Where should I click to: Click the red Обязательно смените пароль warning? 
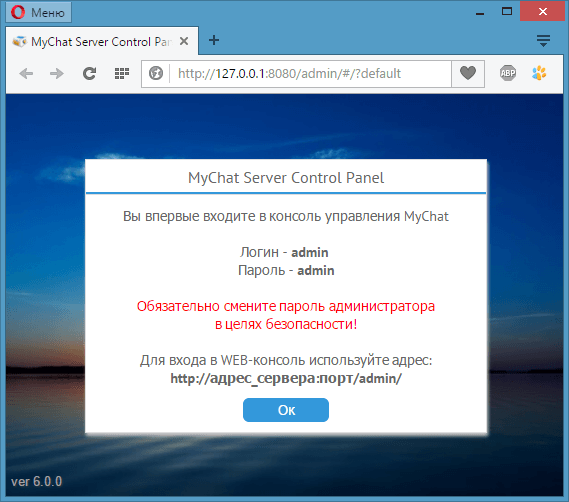tap(286, 315)
